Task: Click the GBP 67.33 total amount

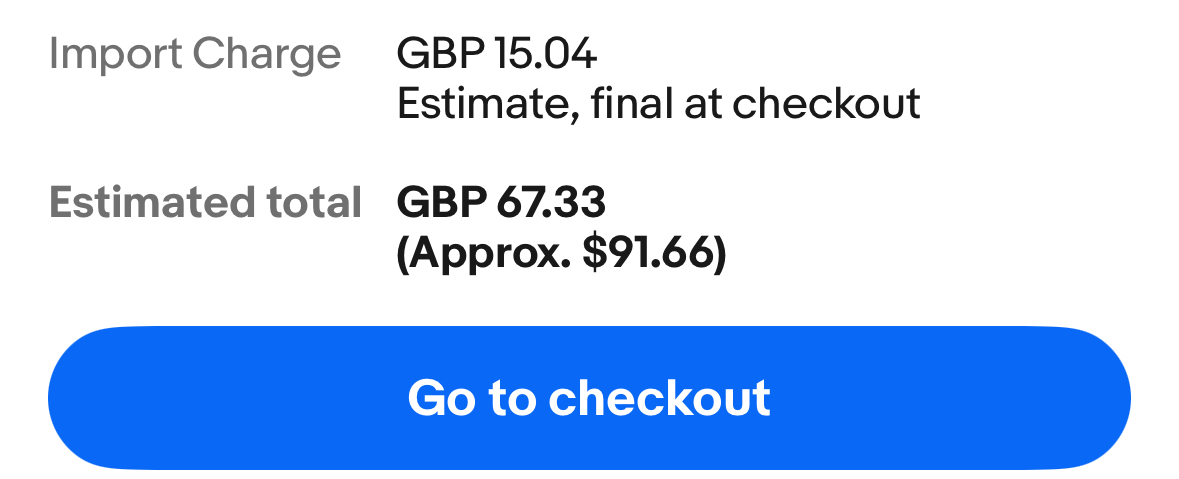Action: click(501, 203)
